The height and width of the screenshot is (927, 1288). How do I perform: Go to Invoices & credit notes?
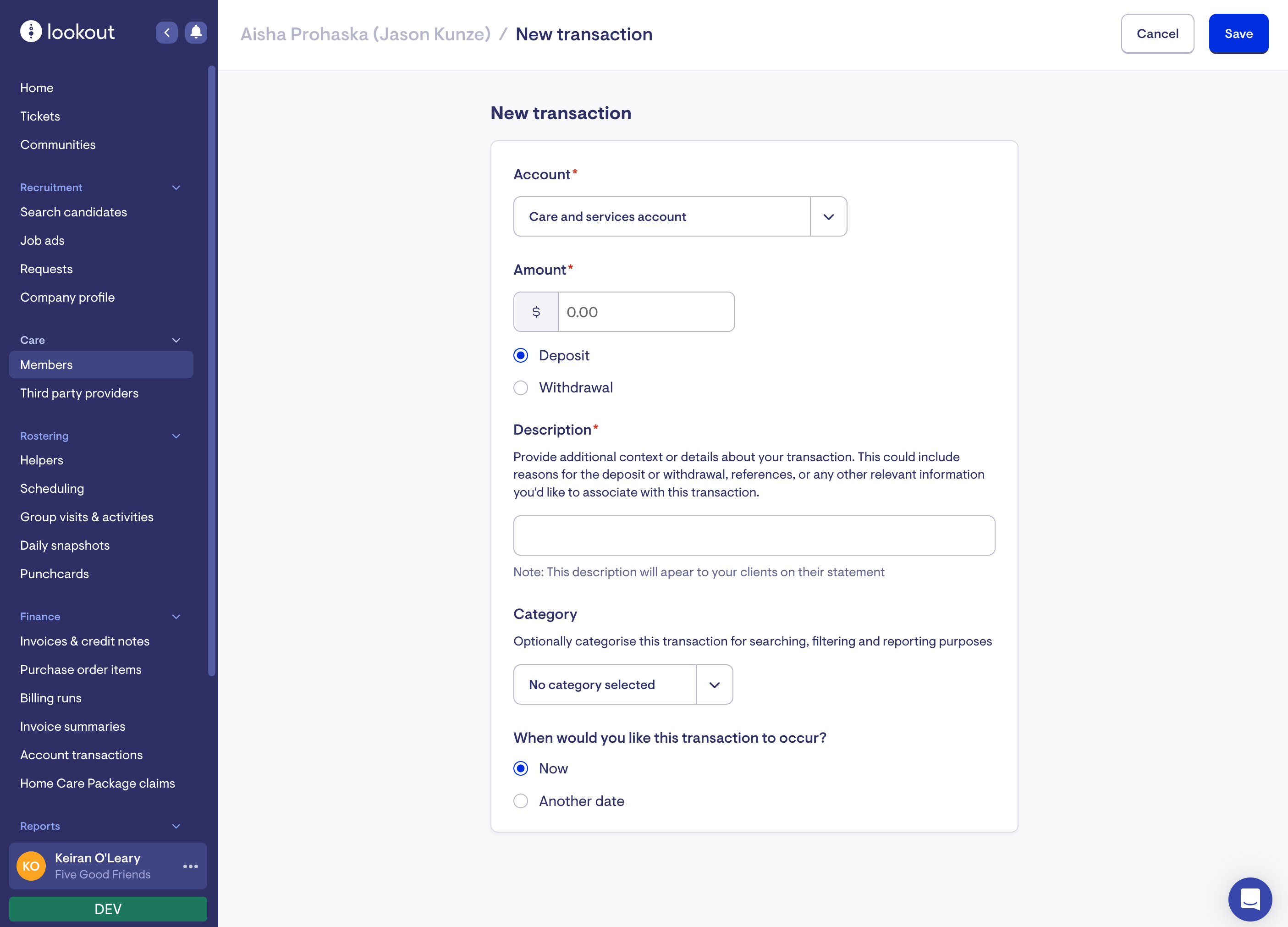[x=85, y=641]
